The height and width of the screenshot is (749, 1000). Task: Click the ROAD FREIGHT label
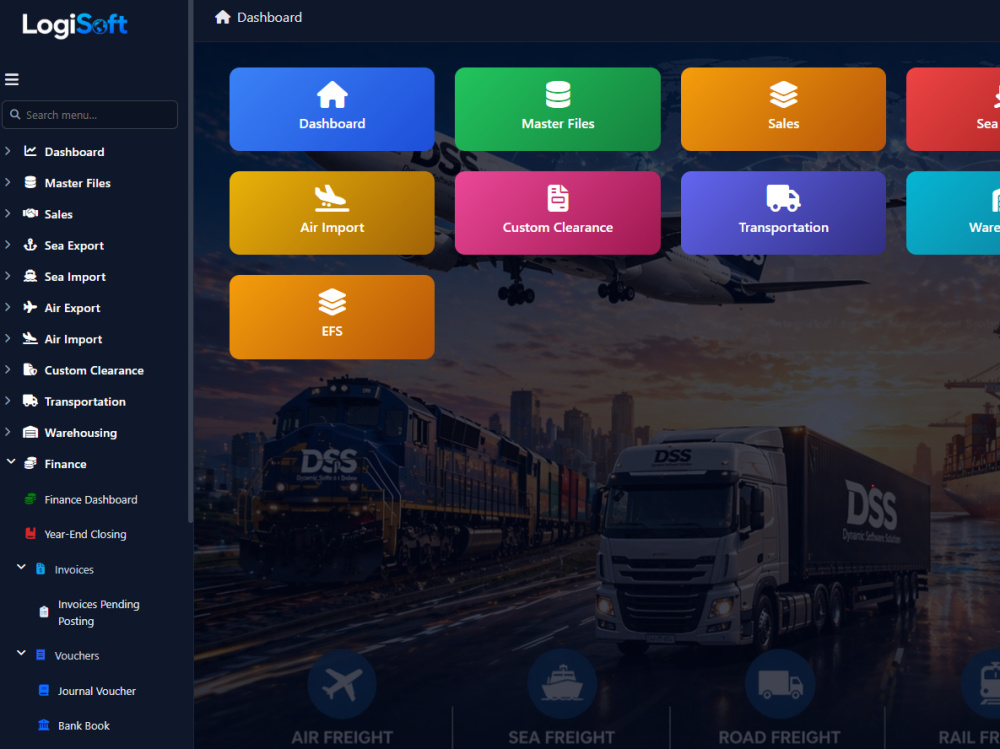tap(779, 738)
